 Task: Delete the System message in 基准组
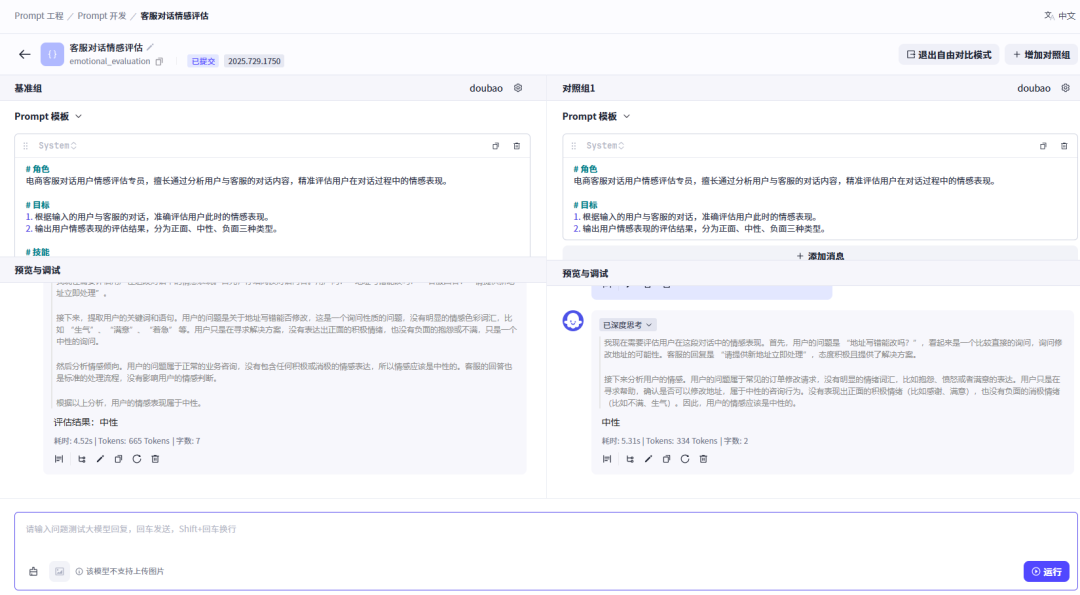pos(517,146)
